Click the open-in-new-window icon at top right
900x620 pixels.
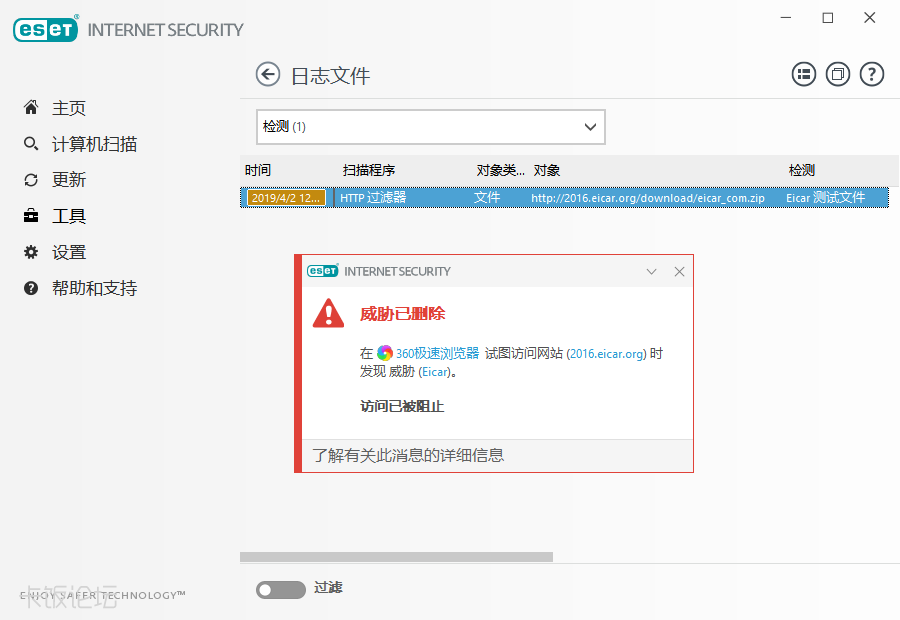838,74
